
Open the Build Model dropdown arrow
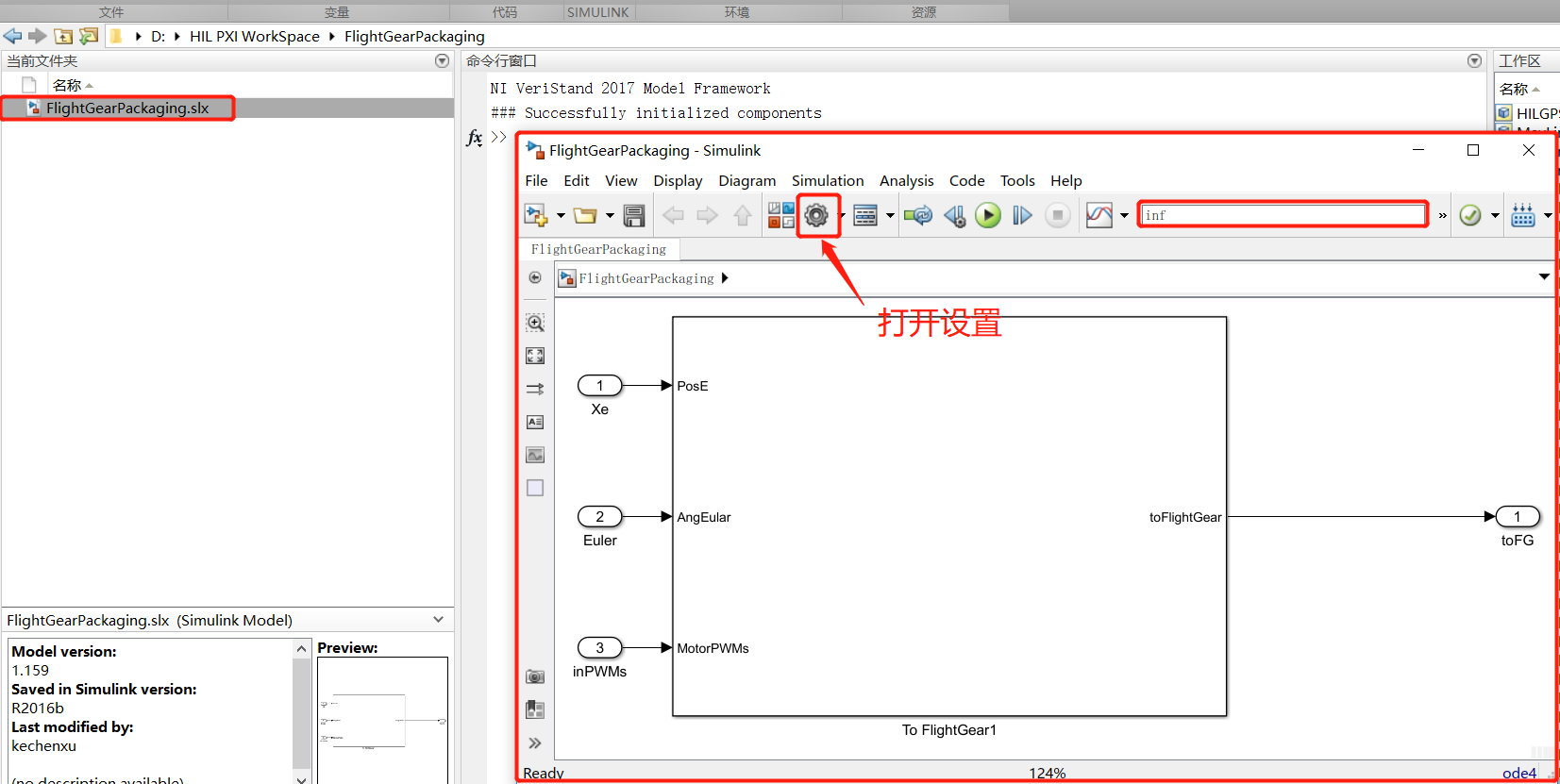(x=1548, y=216)
